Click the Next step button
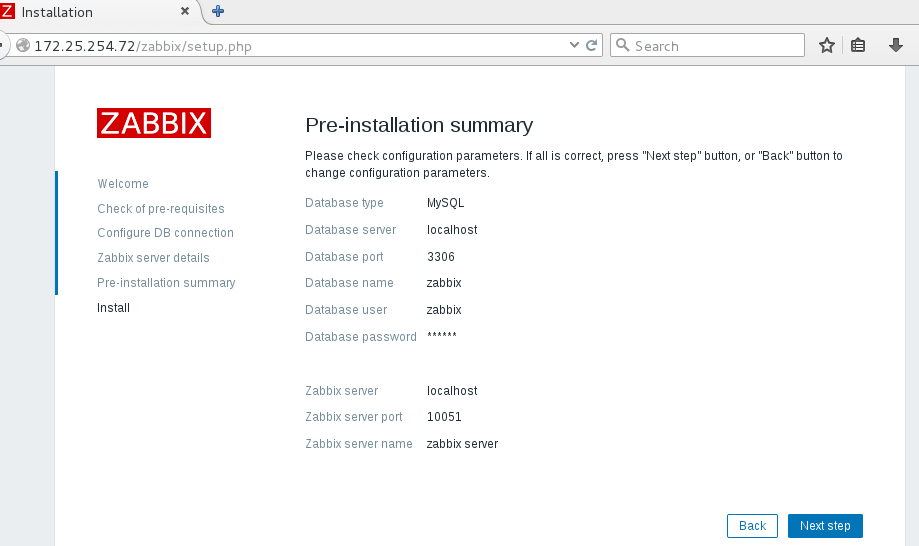Screen dimensions: 919x546 tap(825, 525)
